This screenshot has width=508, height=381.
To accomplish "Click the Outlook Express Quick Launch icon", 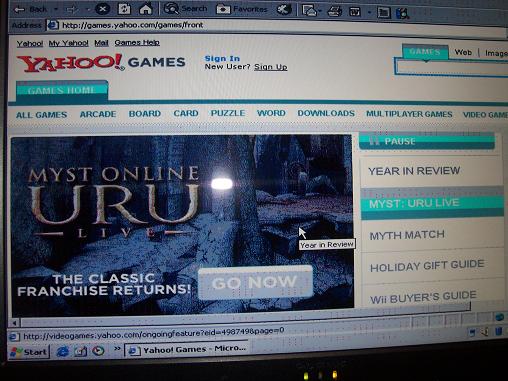I will click(x=81, y=351).
